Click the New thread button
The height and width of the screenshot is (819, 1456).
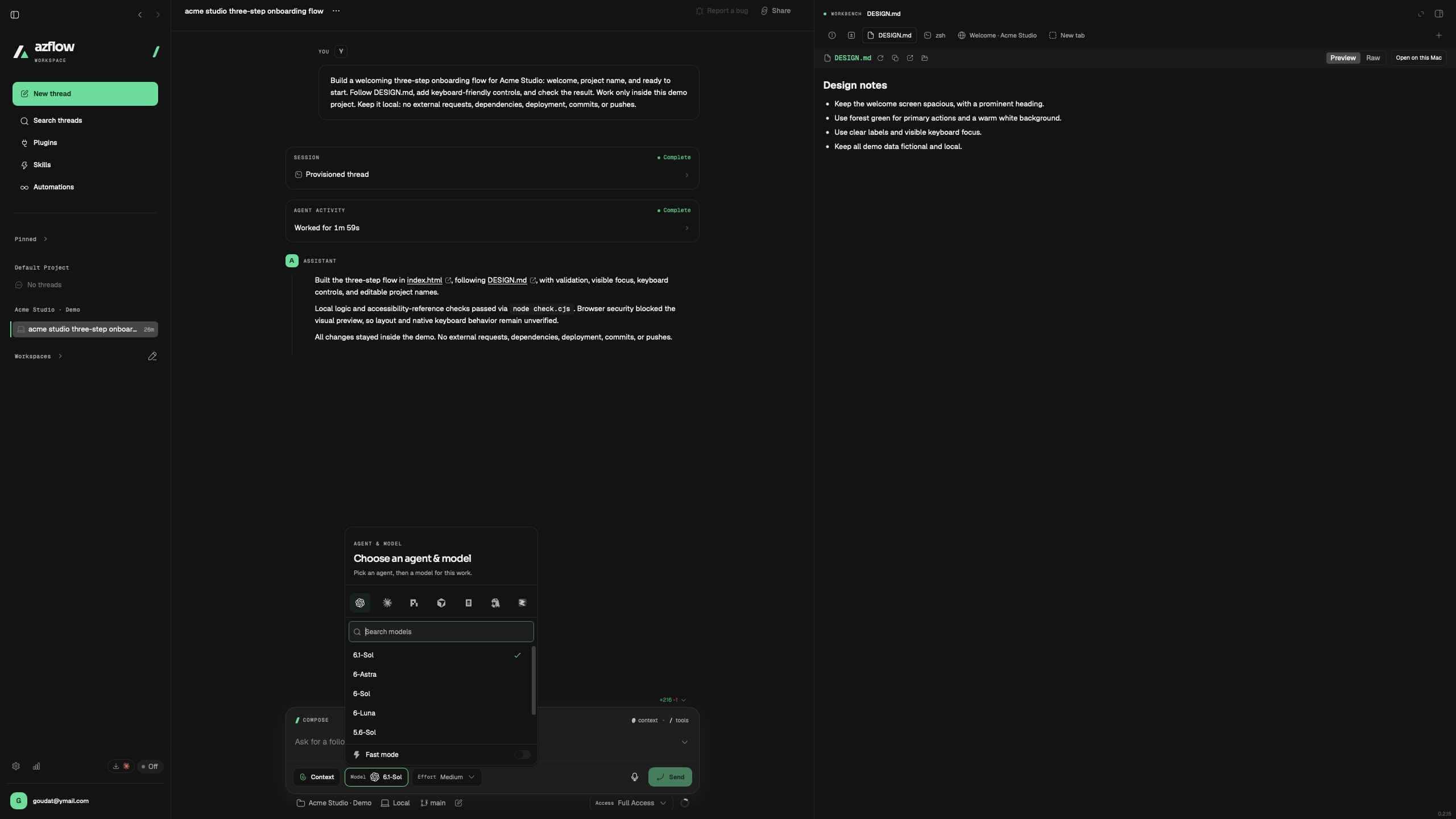click(x=85, y=94)
